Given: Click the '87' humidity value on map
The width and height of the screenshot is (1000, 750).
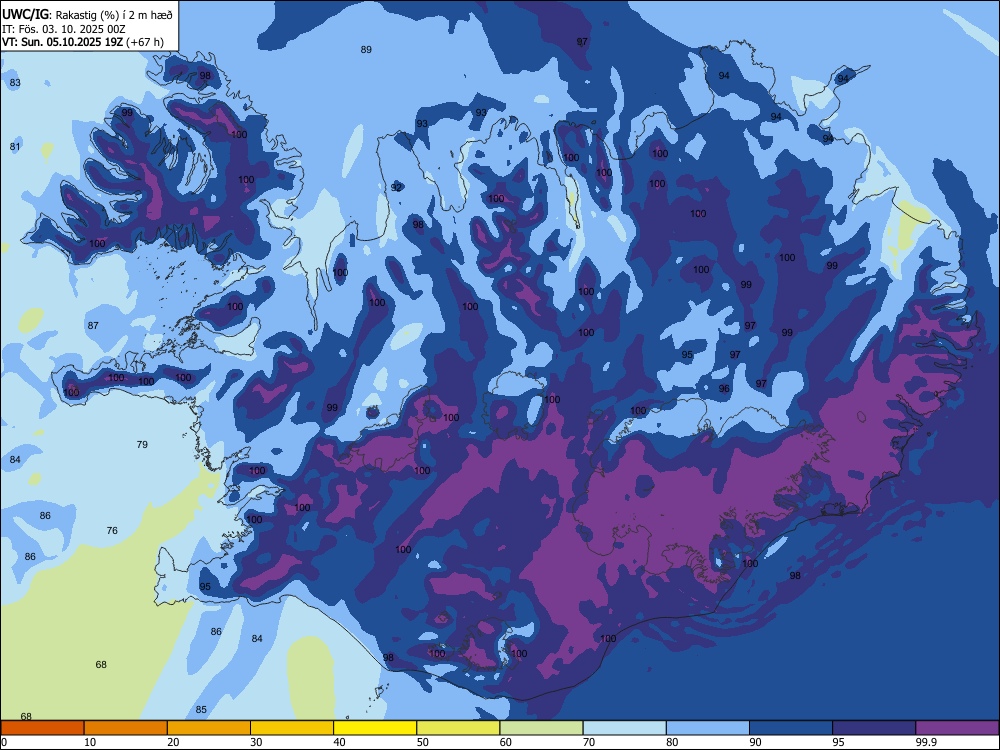Looking at the screenshot, I should (x=93, y=326).
